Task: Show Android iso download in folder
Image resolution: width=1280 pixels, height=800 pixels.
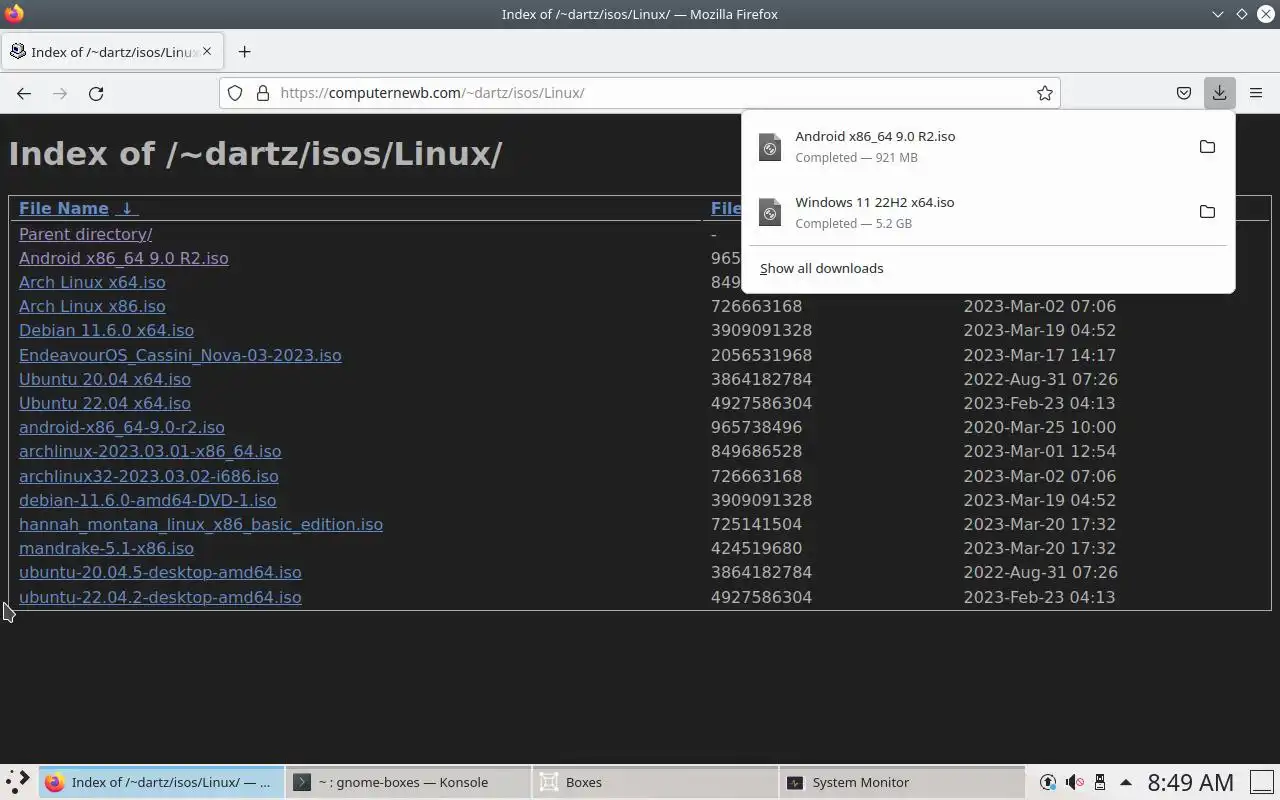Action: coord(1207,146)
